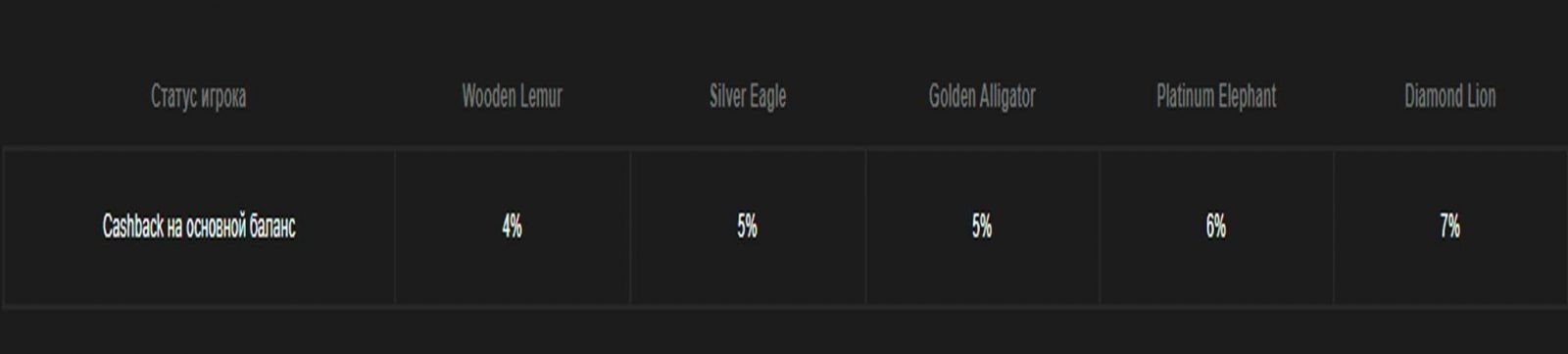
Task: Select the Silver Eagle status header
Action: pyautogui.click(x=748, y=96)
